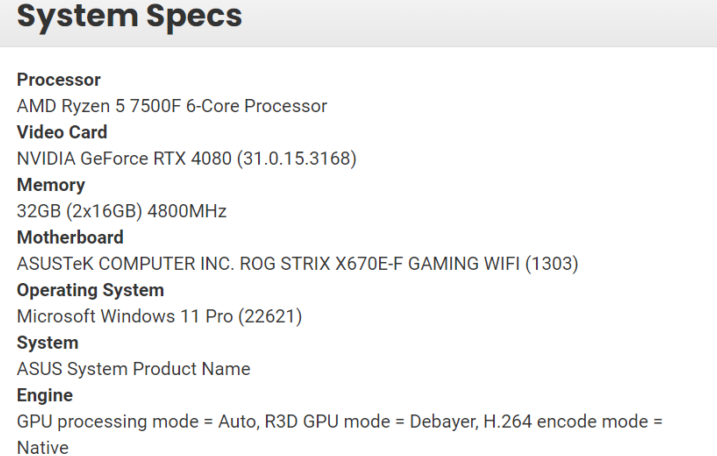Click 32GB (2x16GB) 4800MHz value
717x456 pixels.
122,211
